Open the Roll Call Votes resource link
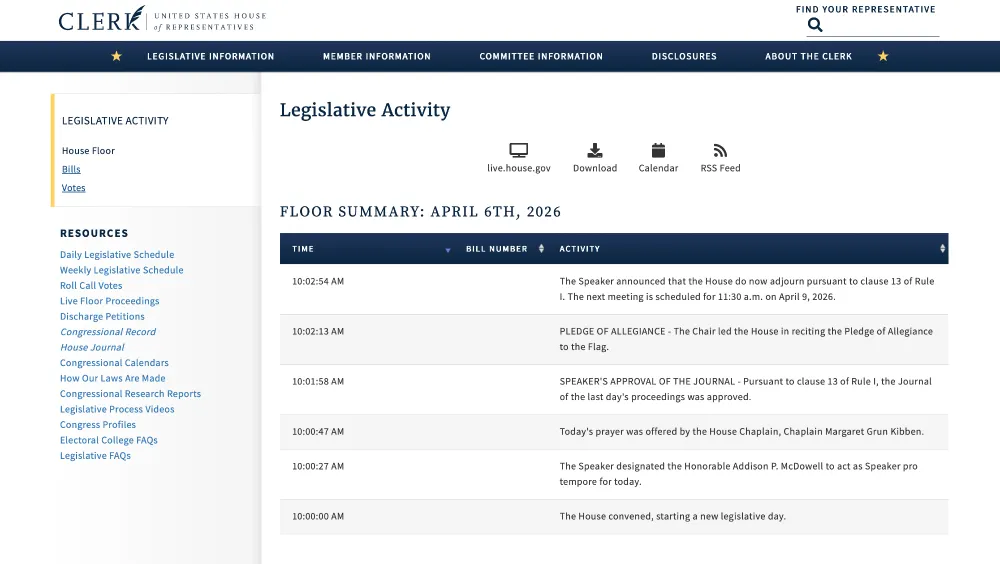 tap(91, 286)
